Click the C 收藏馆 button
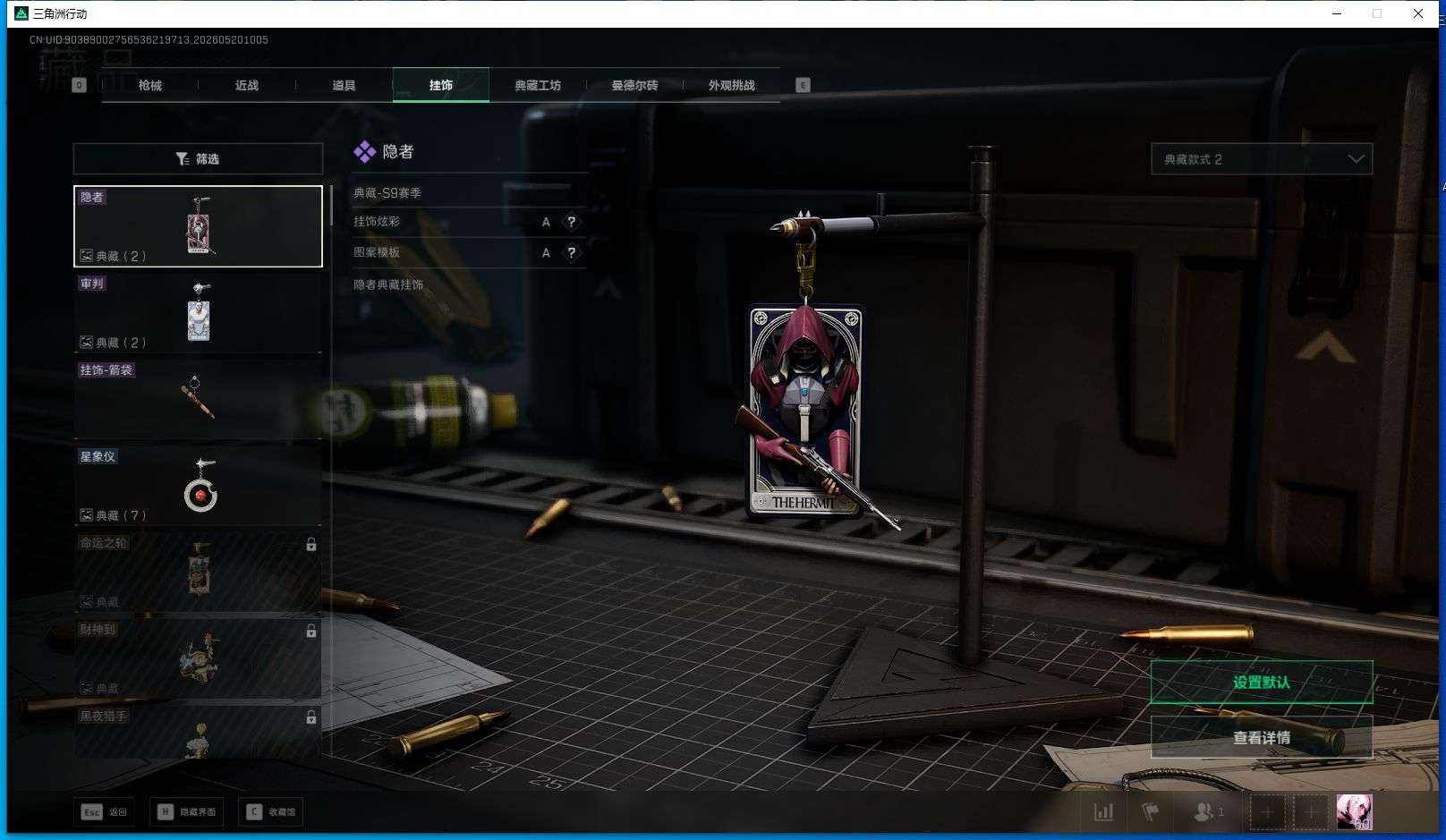1446x840 pixels. [x=272, y=812]
